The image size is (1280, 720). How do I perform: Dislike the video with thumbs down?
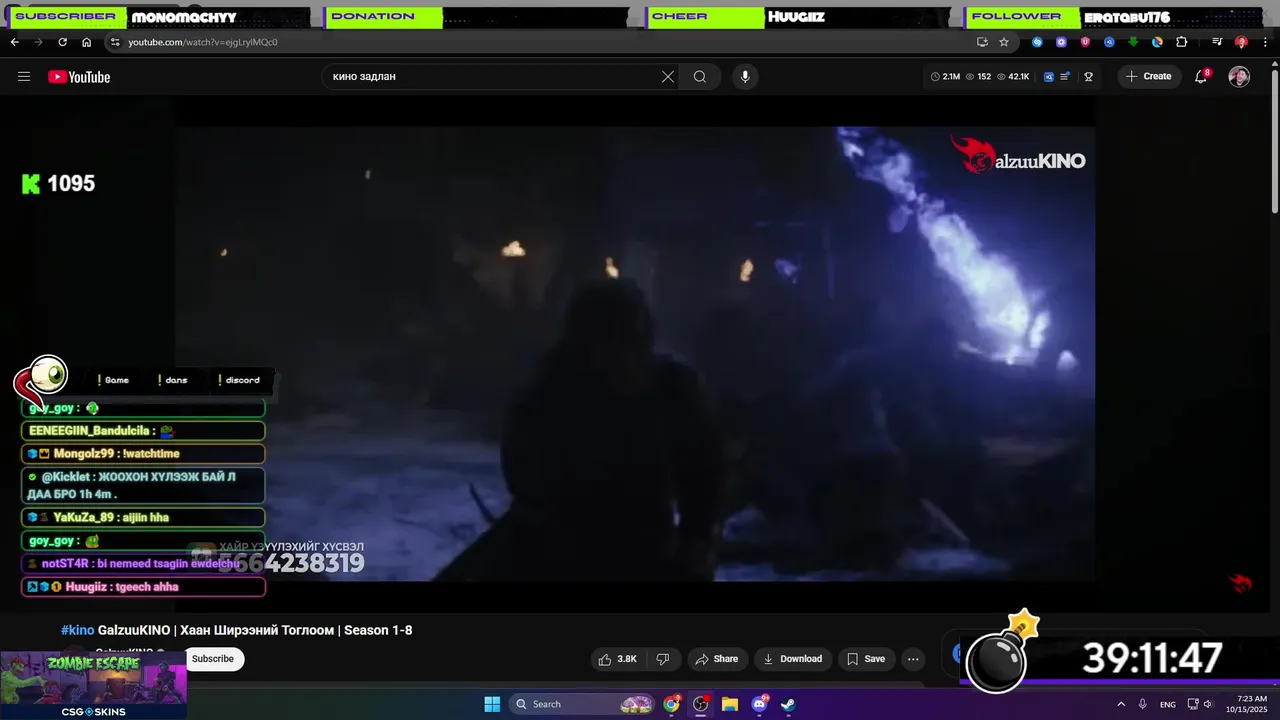pyautogui.click(x=662, y=659)
